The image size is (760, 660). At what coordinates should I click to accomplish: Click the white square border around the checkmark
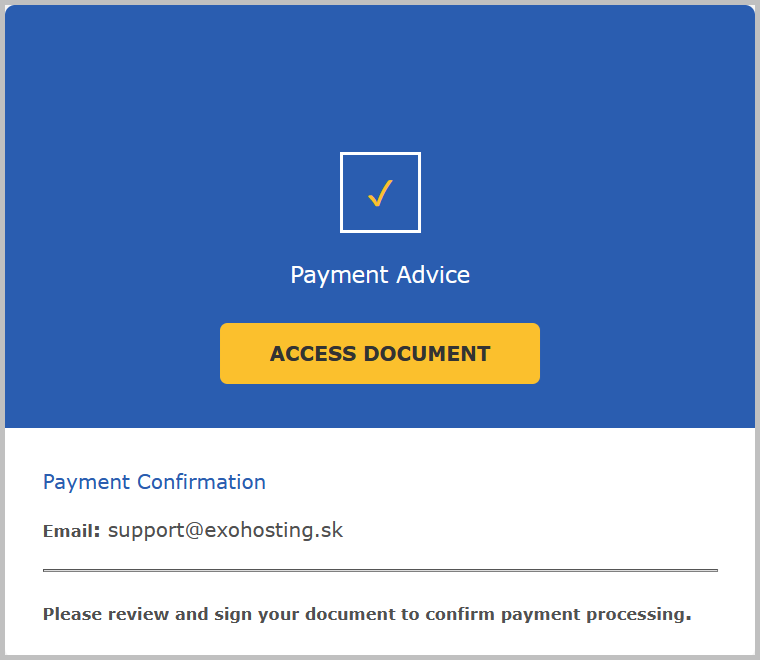click(343, 193)
